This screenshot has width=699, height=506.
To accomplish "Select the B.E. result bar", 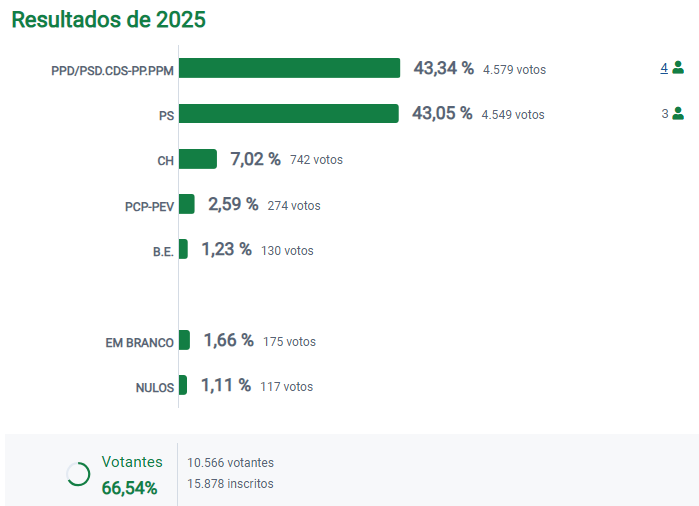I will coord(183,249).
